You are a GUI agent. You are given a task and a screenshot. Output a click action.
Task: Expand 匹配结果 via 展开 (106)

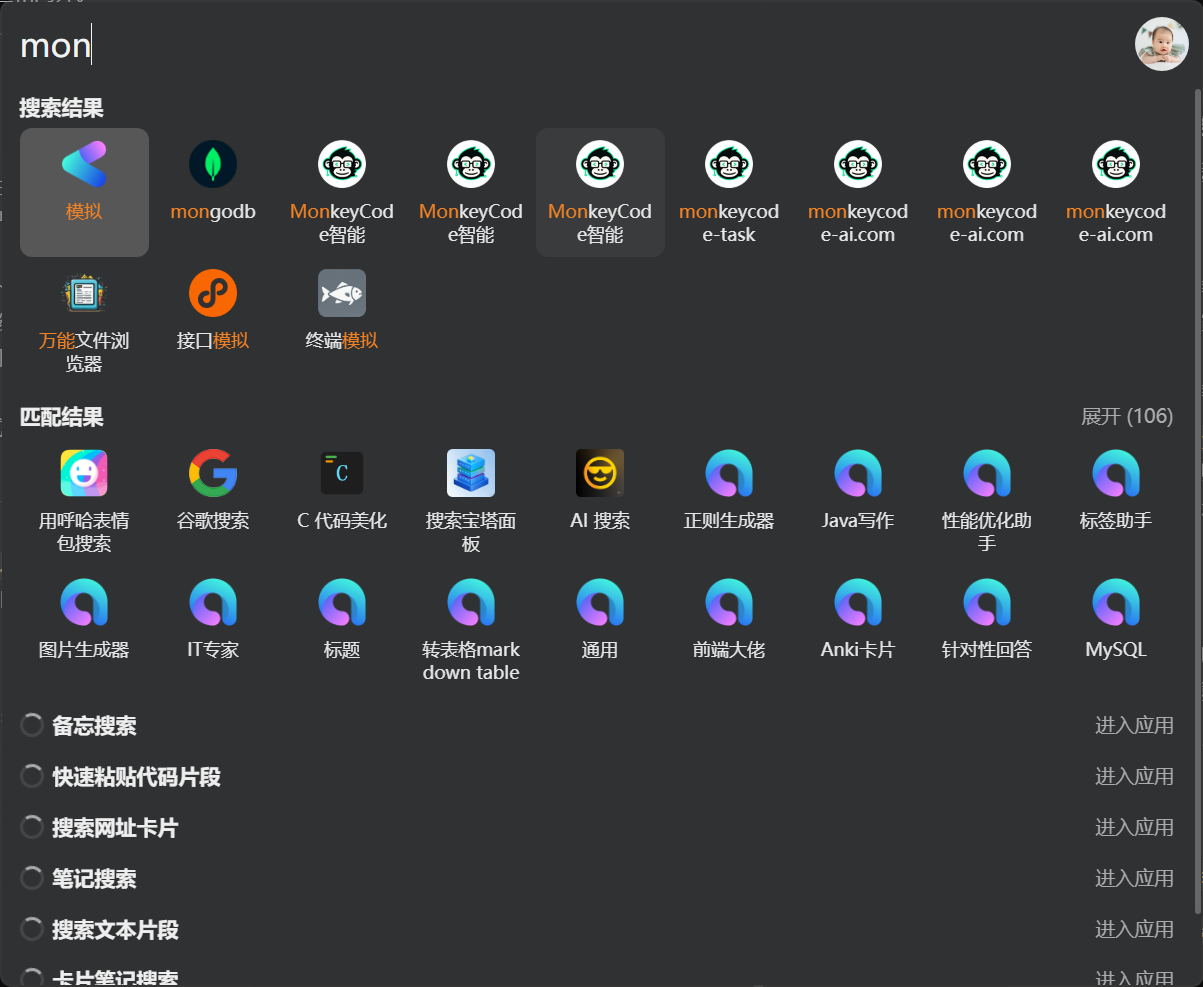pos(1127,416)
